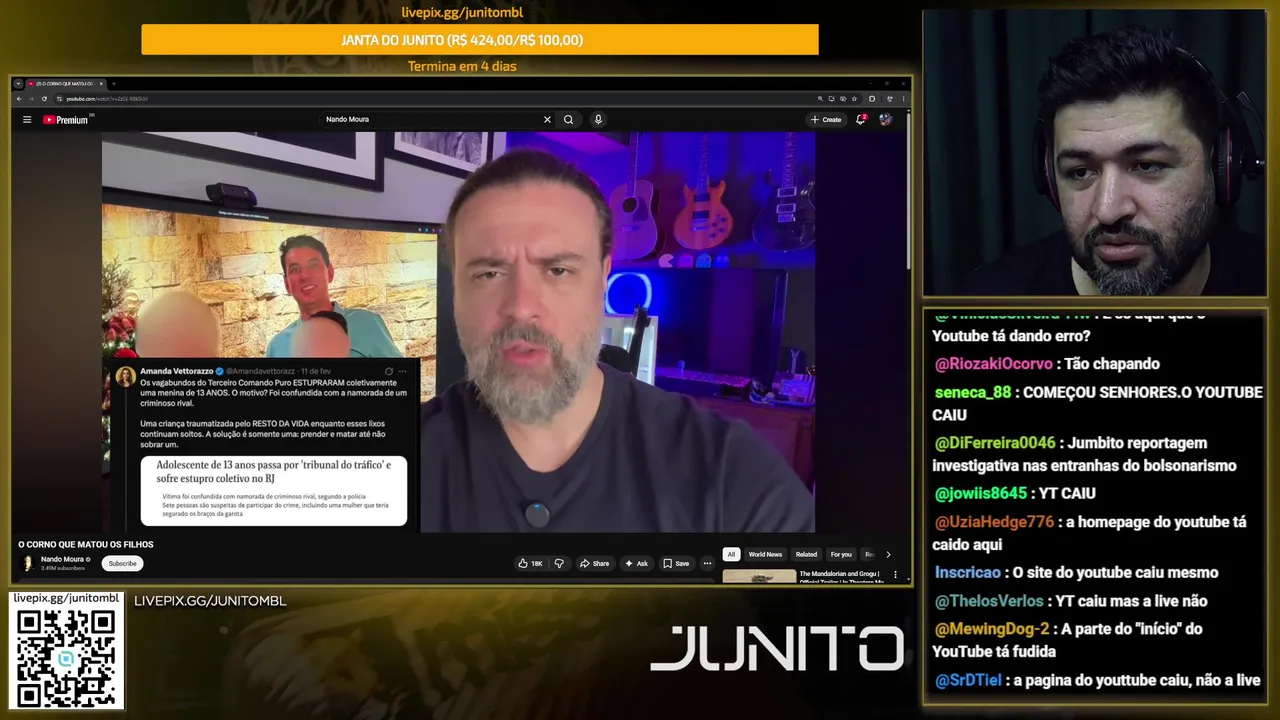Click chat username @MewingDog-2
Image resolution: width=1280 pixels, height=720 pixels.
click(991, 629)
